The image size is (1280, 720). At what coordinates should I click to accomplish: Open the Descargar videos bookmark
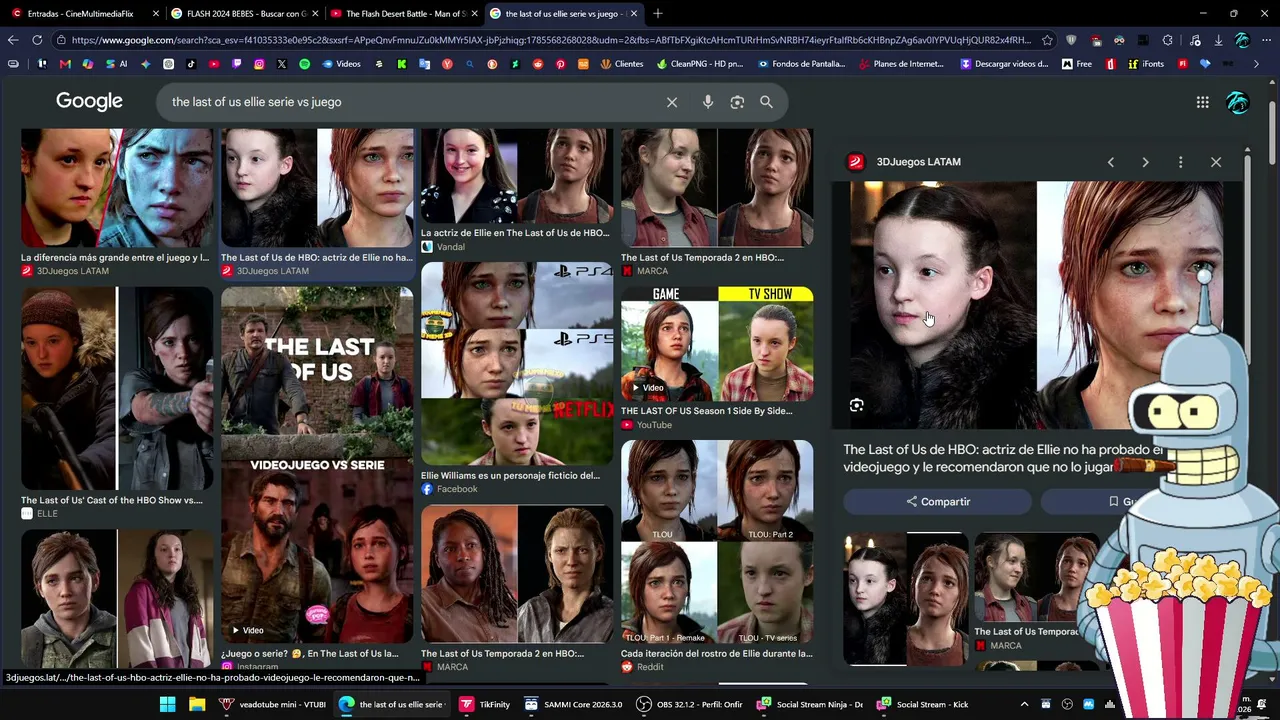(x=1004, y=64)
